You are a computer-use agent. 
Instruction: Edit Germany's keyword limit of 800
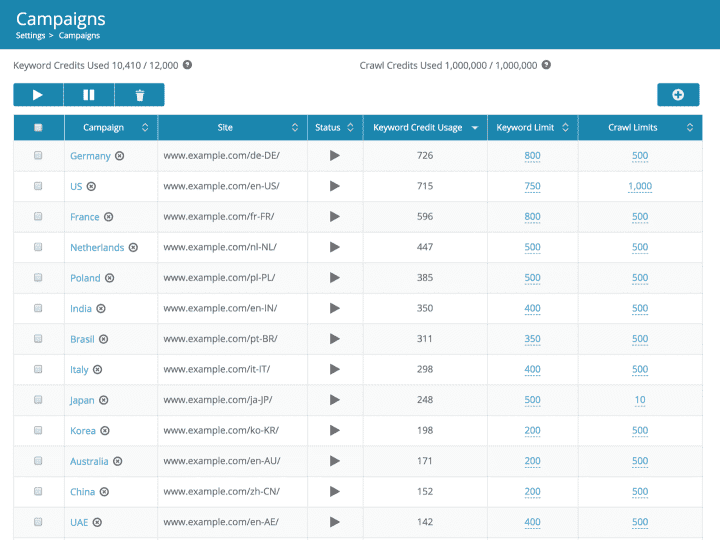coord(532,156)
